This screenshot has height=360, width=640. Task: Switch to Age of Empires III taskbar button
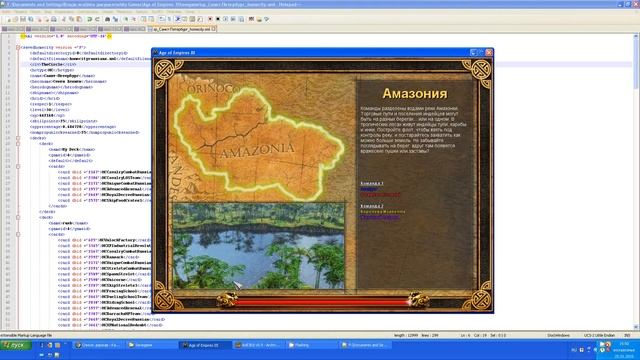point(205,345)
